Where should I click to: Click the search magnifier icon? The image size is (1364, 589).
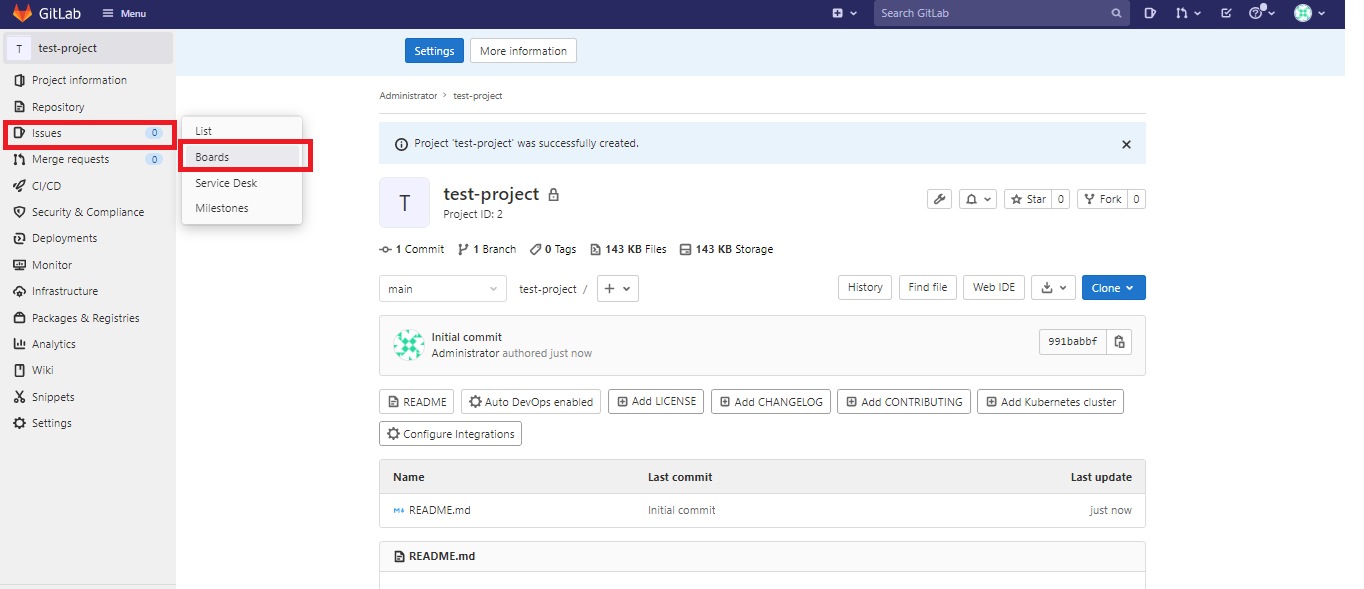point(1116,14)
